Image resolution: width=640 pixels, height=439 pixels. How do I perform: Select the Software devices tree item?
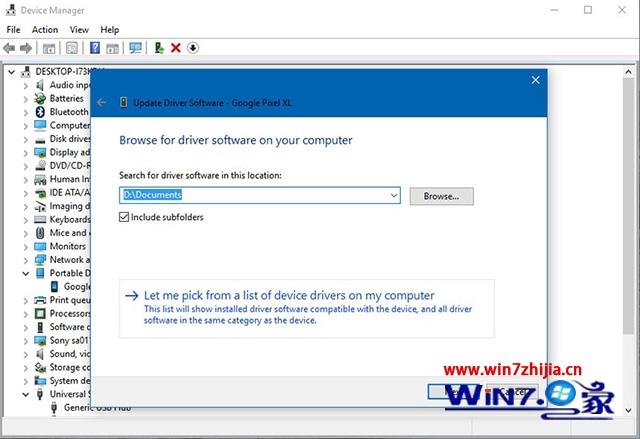click(69, 327)
